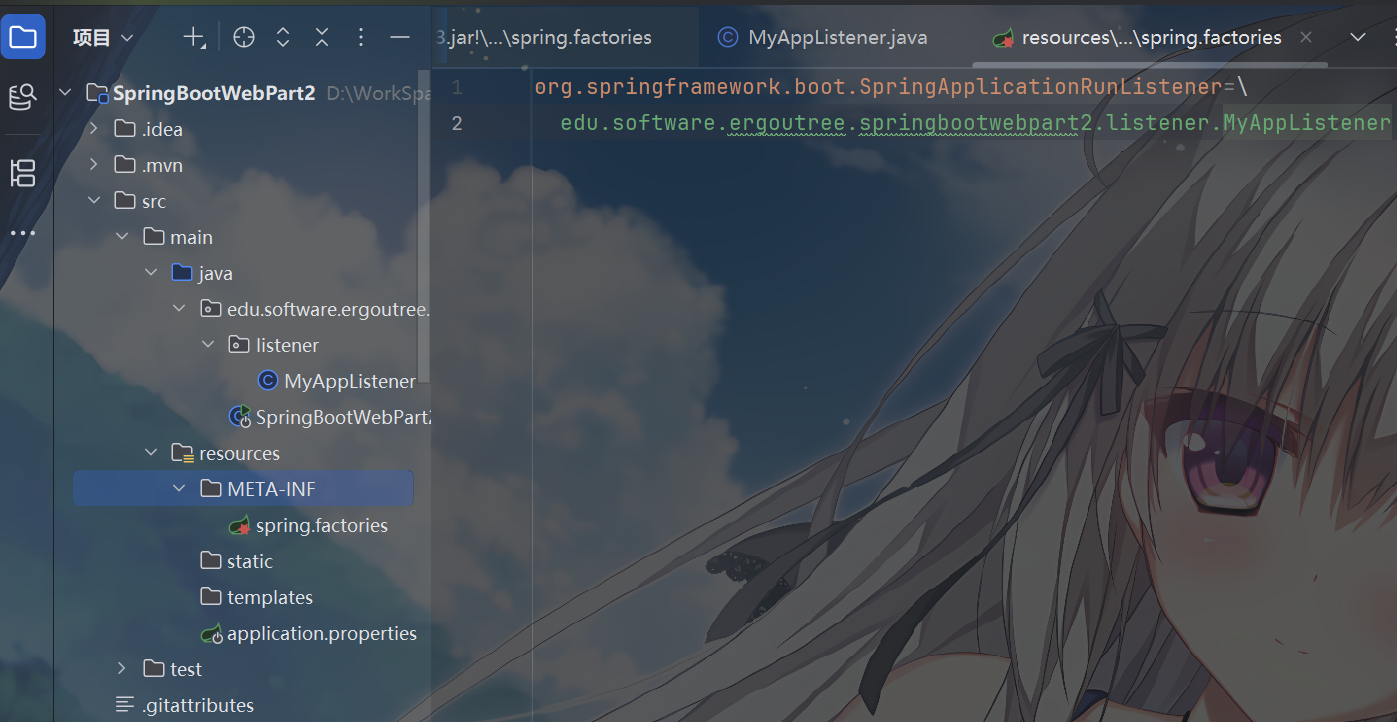Click the .gitattributes file icon
The width and height of the screenshot is (1397, 722).
point(125,705)
